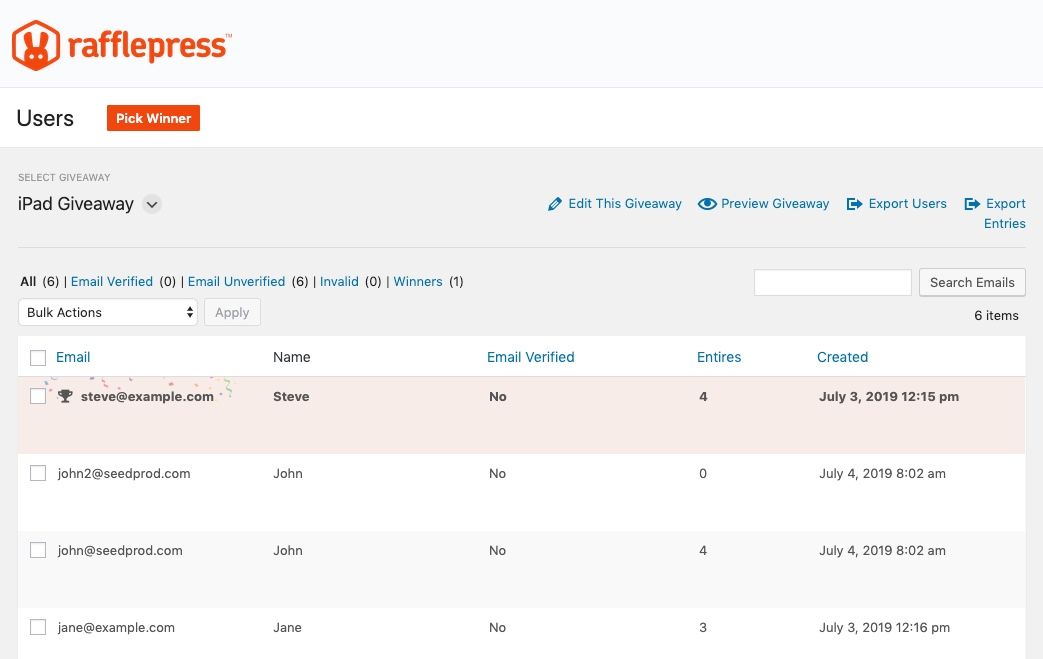Click the Export Users link
This screenshot has height=659, width=1043.
[907, 203]
